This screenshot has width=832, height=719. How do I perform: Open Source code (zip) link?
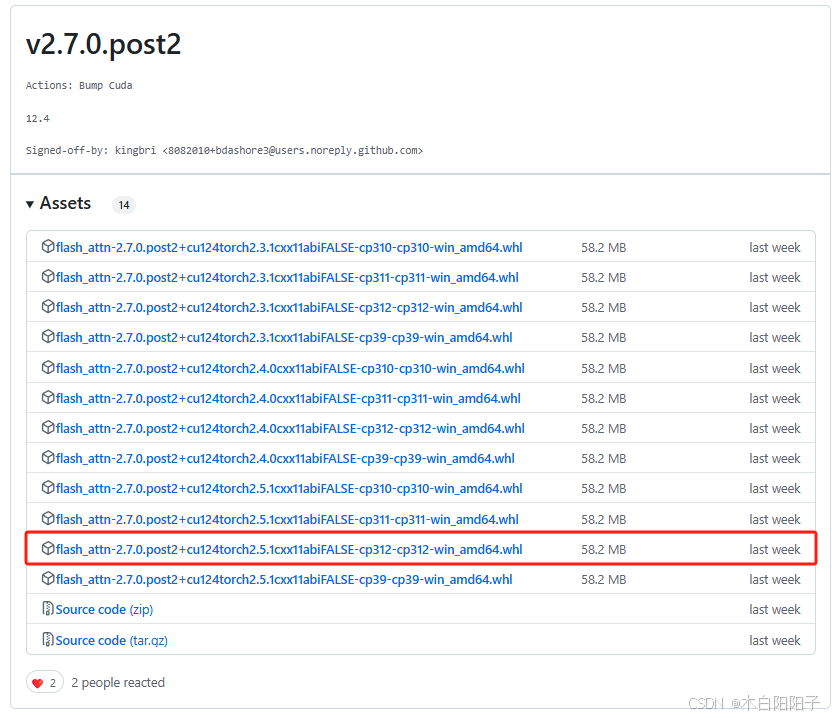click(x=105, y=610)
